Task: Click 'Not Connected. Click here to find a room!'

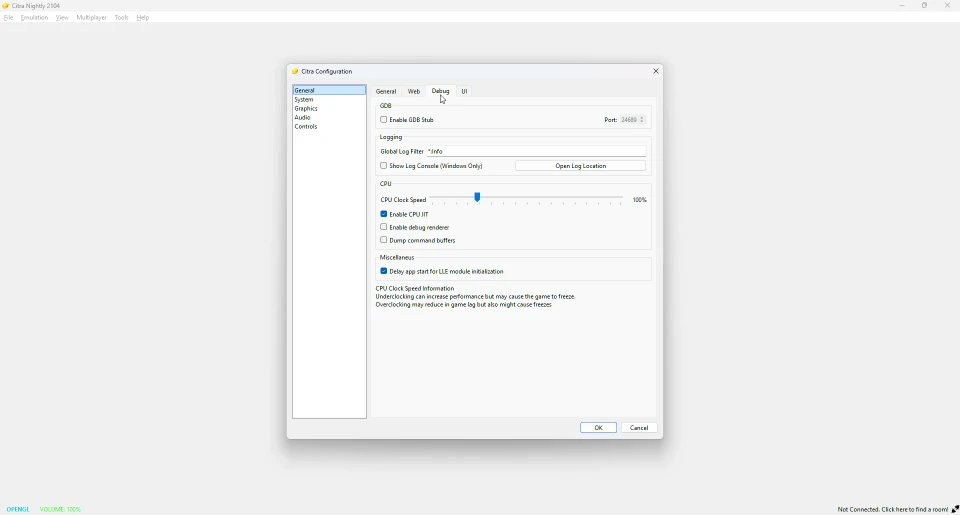Action: click(x=893, y=509)
